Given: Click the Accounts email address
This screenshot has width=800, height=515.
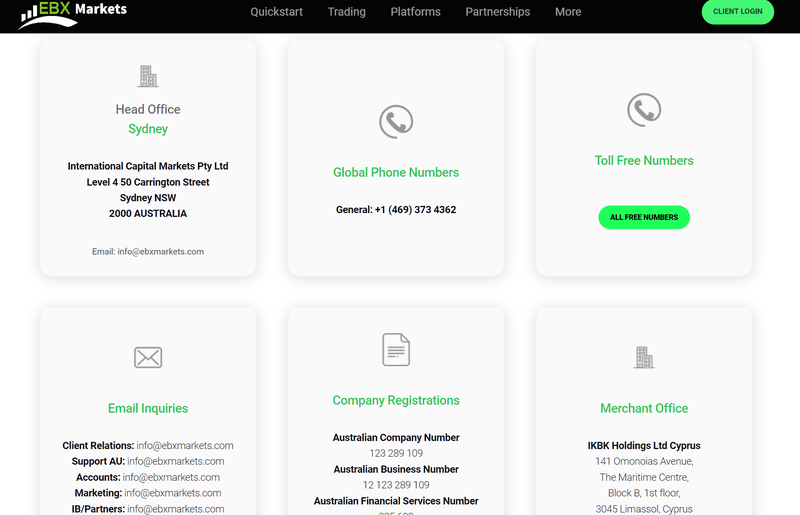Looking at the screenshot, I should coord(171,477).
